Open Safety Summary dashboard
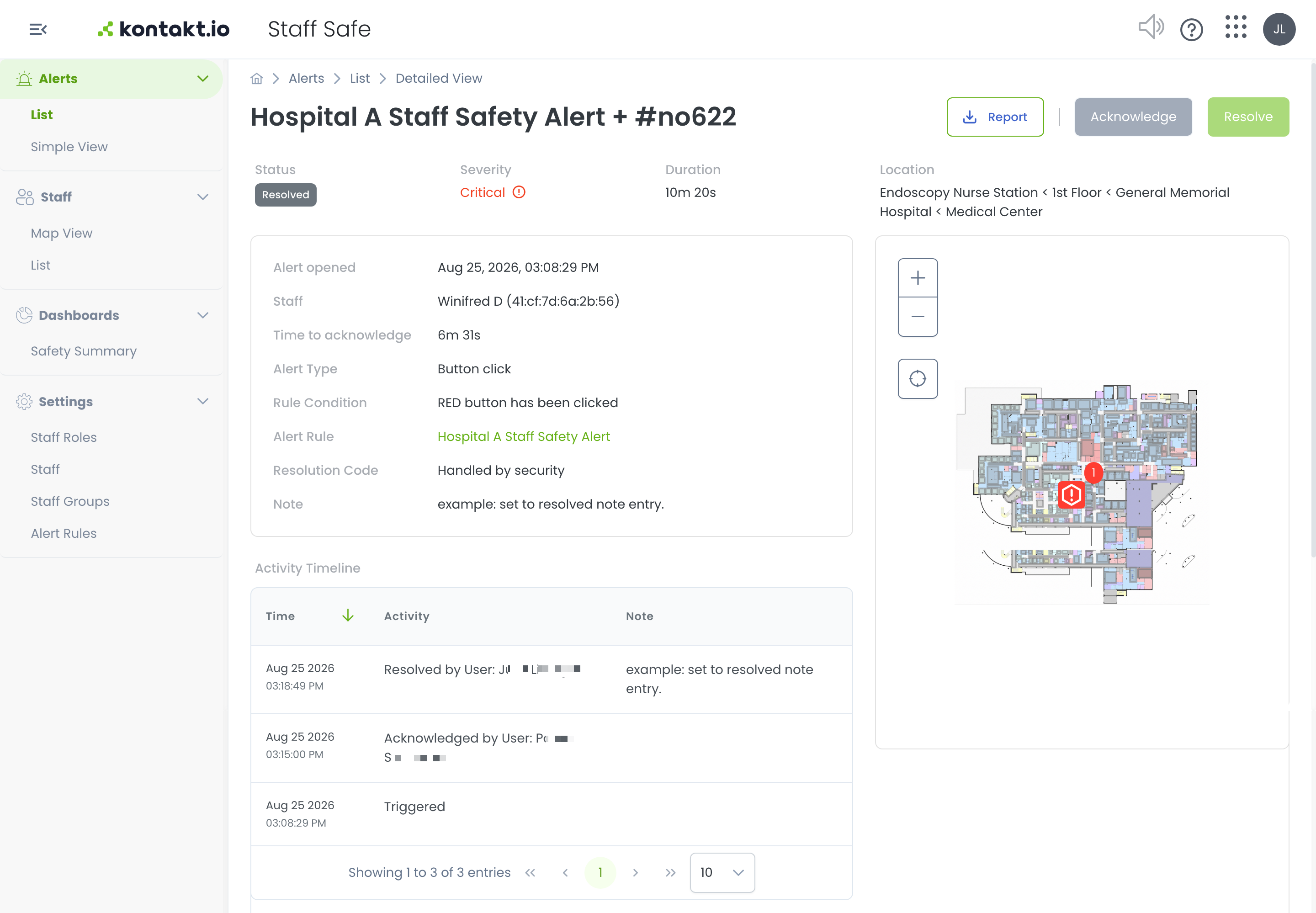This screenshot has width=1316, height=913. (84, 351)
